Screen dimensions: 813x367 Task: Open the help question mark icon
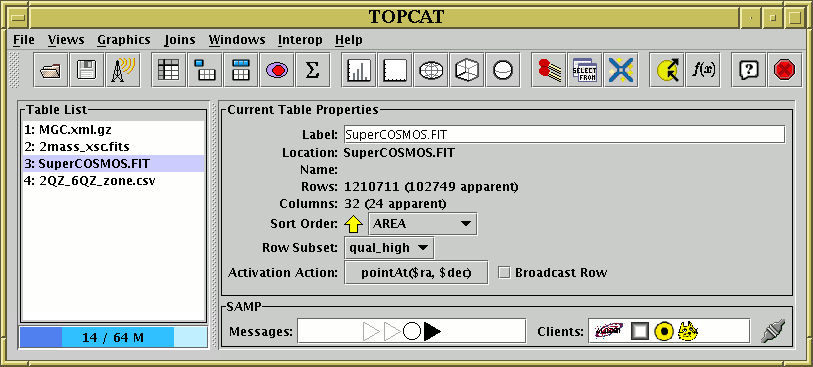point(749,70)
